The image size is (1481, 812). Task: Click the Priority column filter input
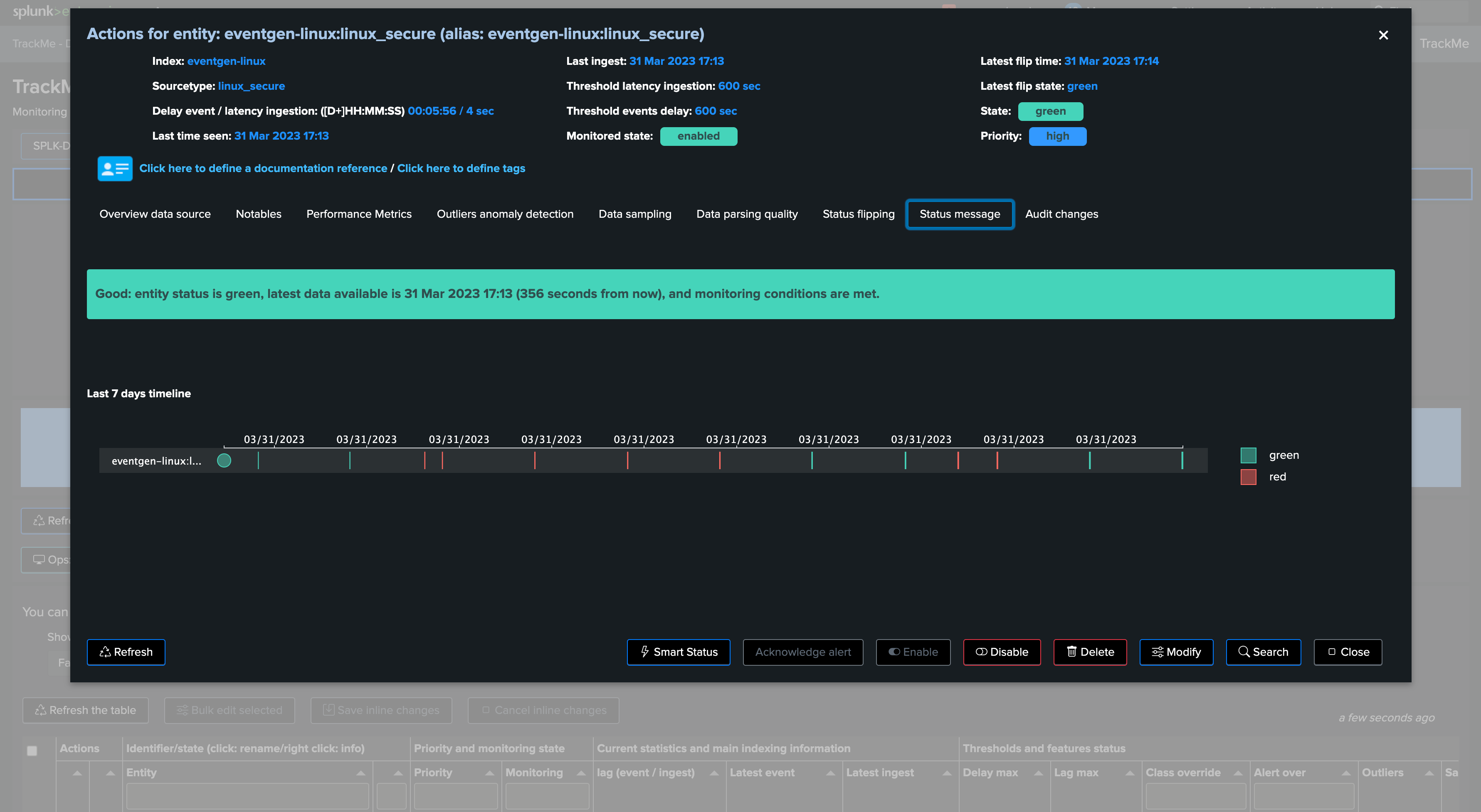456,797
